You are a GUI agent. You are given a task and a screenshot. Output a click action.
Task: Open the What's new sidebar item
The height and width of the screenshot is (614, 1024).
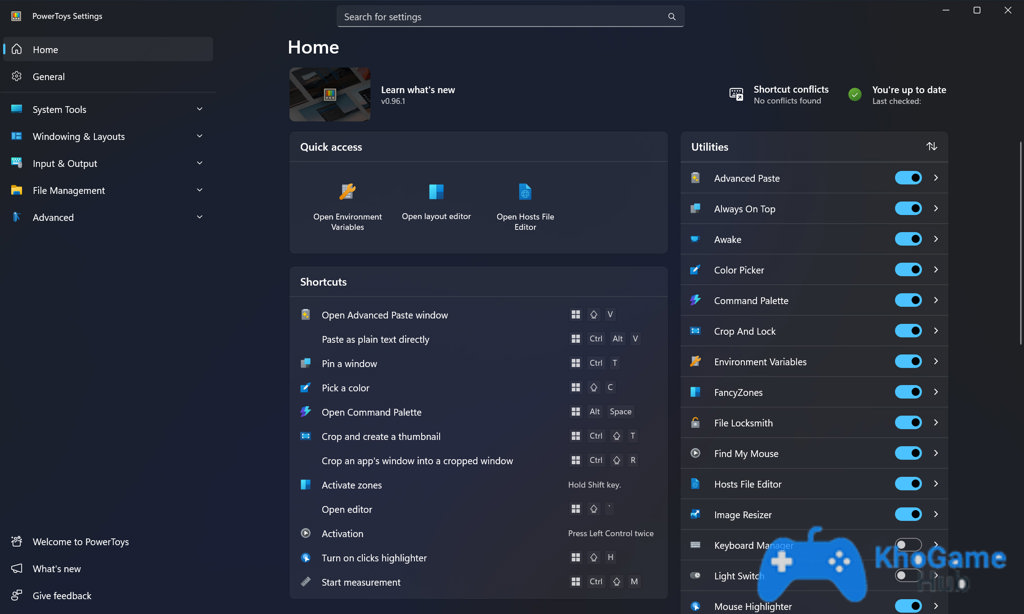click(56, 569)
